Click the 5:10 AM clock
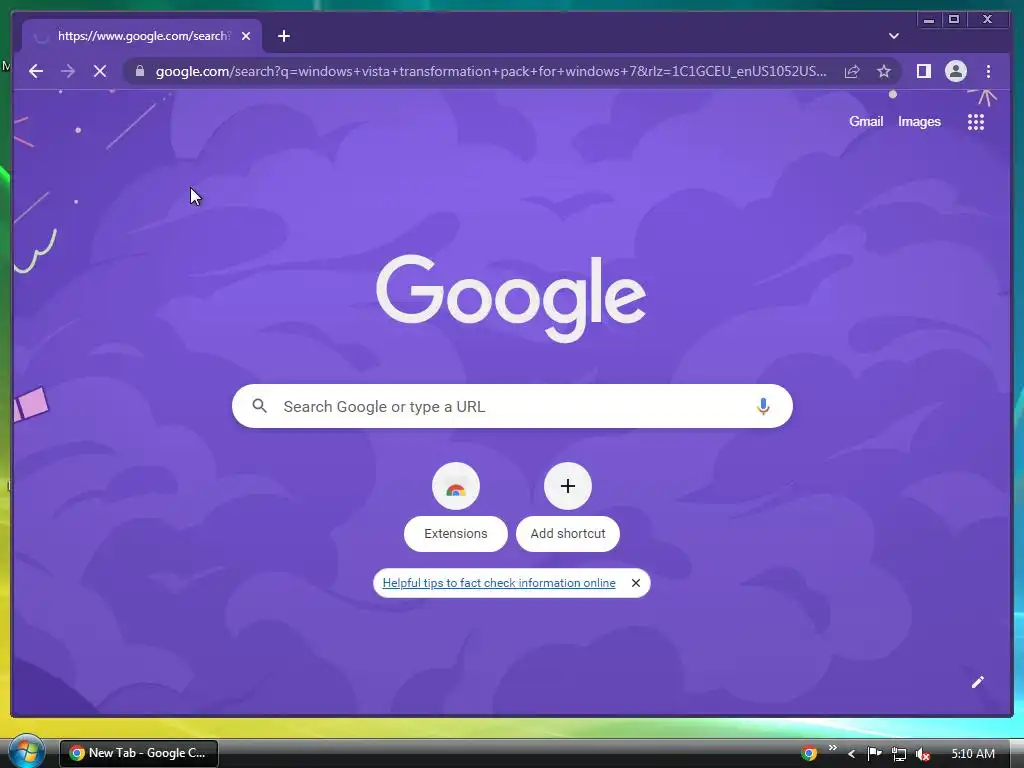The image size is (1024, 768). [973, 754]
